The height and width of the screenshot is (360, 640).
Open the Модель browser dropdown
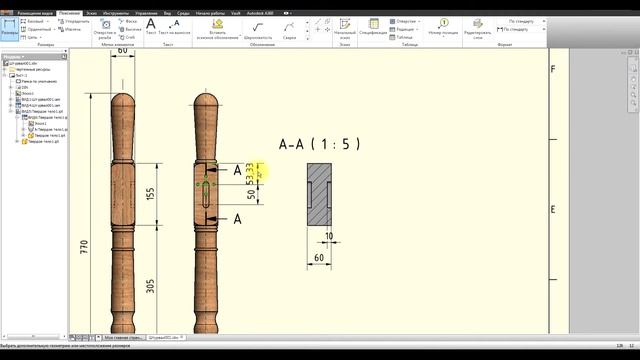(14, 57)
